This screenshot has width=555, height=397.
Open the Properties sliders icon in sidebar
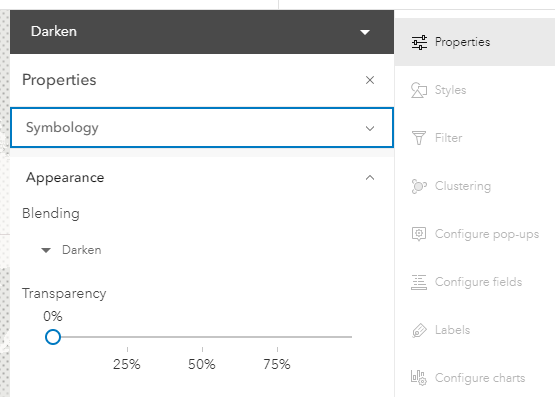419,42
